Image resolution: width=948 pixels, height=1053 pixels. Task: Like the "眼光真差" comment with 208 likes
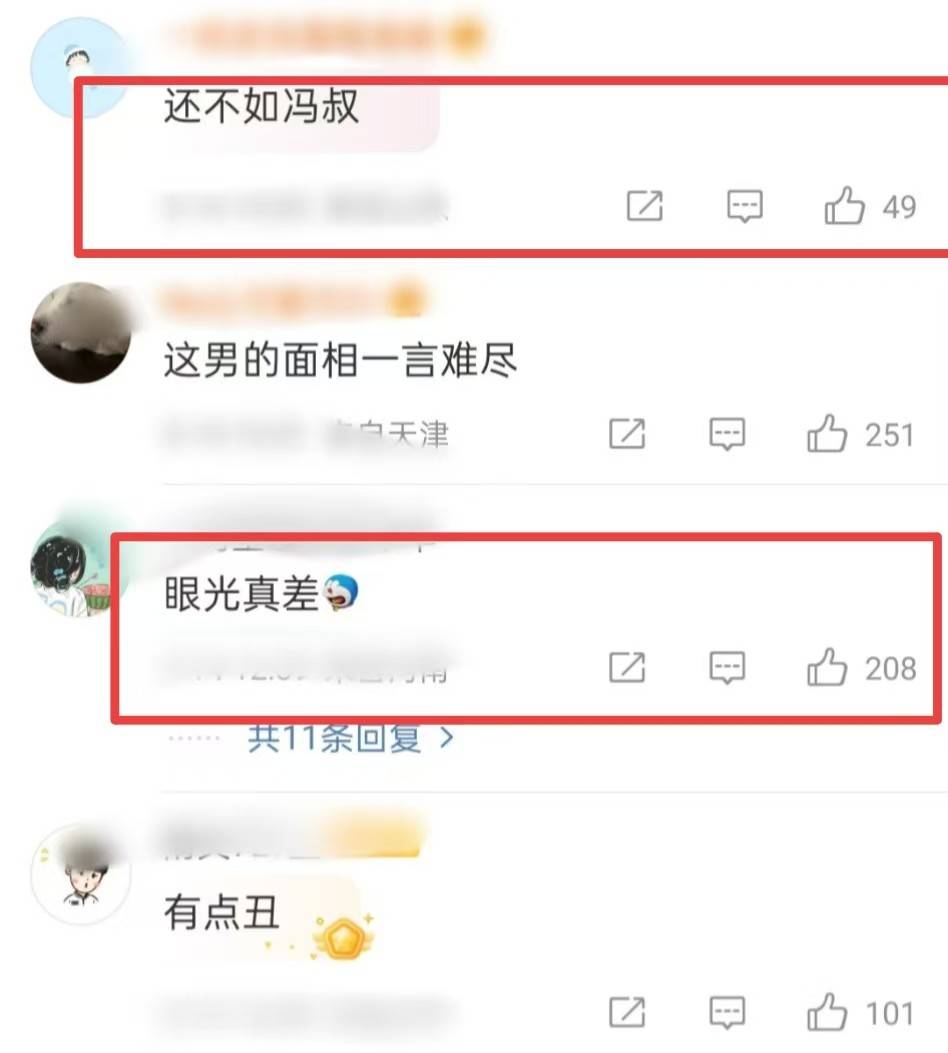[827, 667]
